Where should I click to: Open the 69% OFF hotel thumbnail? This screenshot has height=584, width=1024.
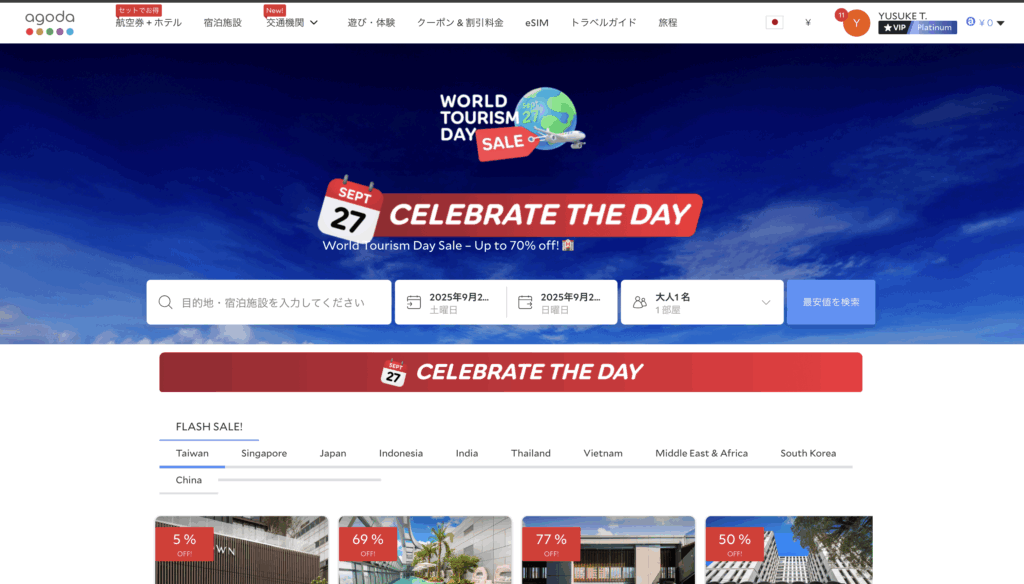425,550
